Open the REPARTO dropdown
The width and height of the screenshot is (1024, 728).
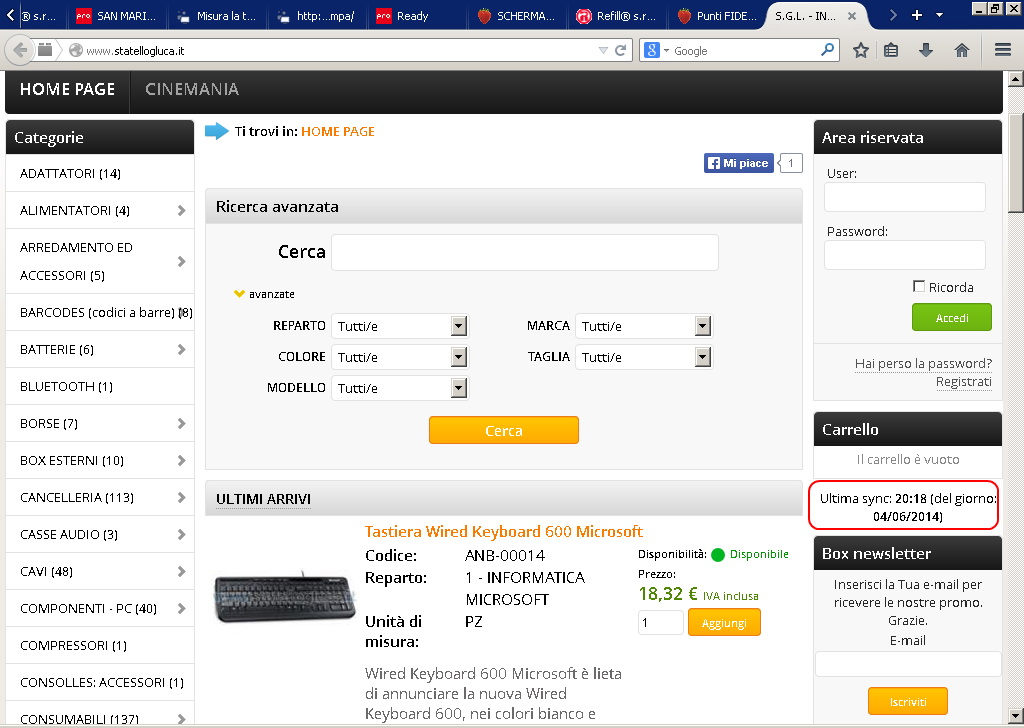tap(400, 326)
